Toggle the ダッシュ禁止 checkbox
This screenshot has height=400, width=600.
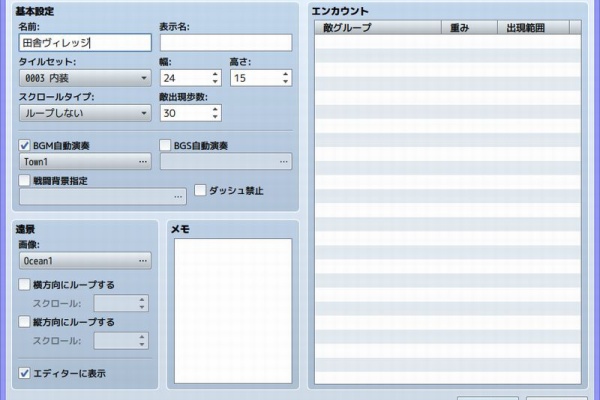[x=201, y=190]
